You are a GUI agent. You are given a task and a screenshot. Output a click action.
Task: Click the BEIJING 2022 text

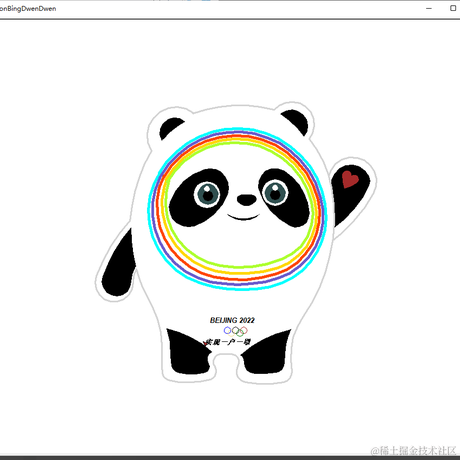point(232,320)
